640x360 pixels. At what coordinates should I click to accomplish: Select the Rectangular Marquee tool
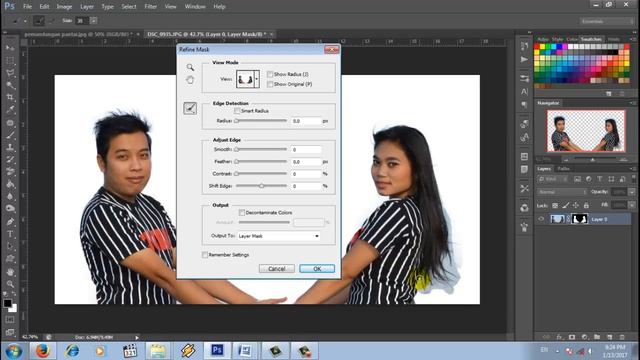click(x=10, y=60)
